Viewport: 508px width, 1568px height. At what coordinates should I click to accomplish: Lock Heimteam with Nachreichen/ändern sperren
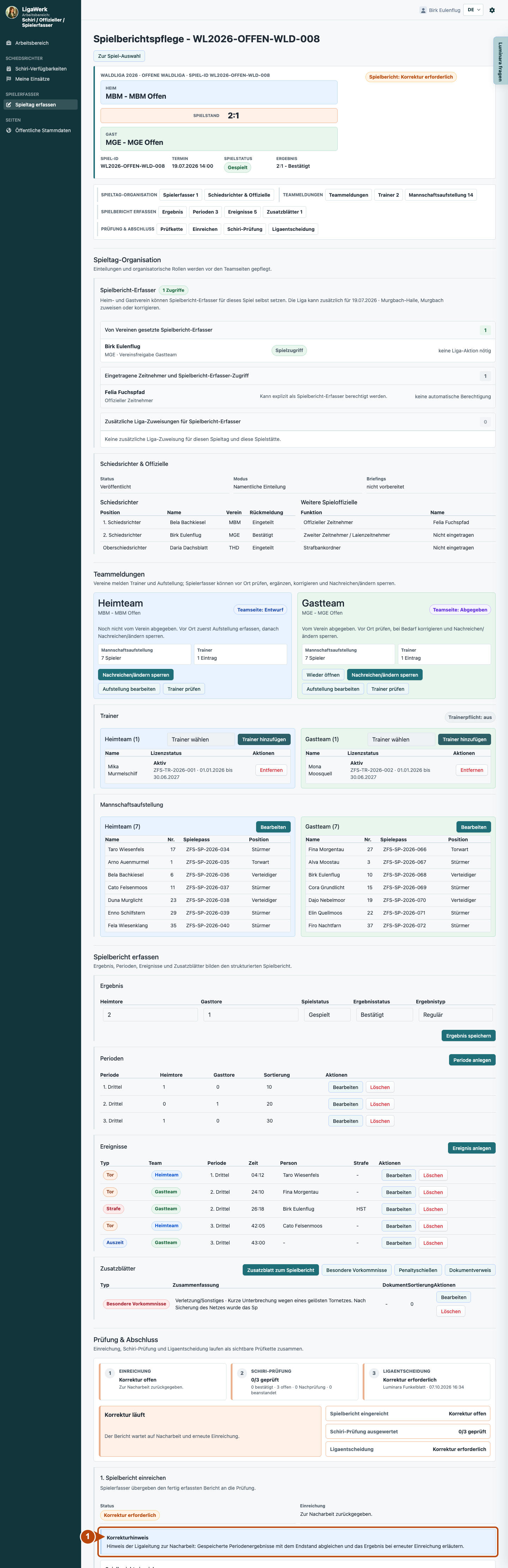click(136, 675)
